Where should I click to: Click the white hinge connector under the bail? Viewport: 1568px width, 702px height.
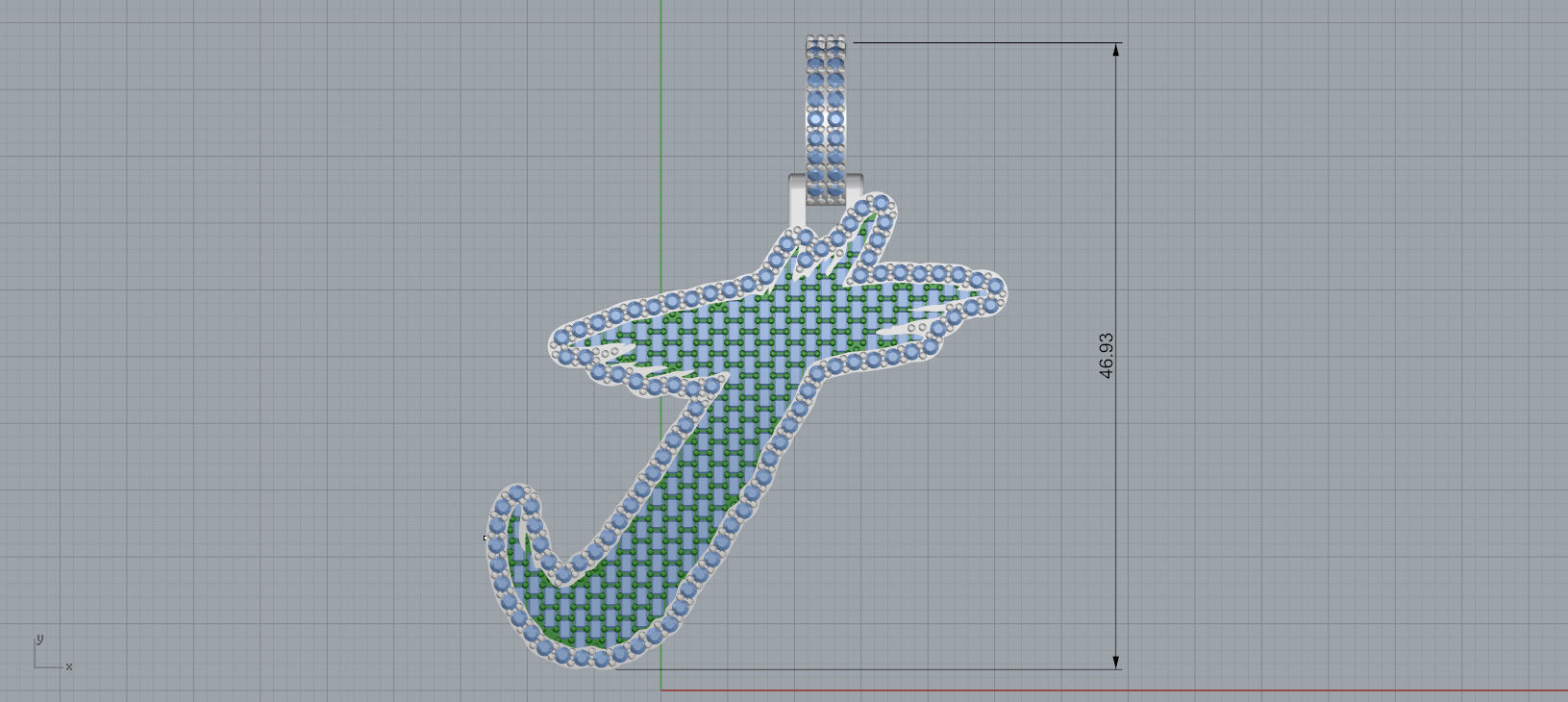pyautogui.click(x=798, y=199)
